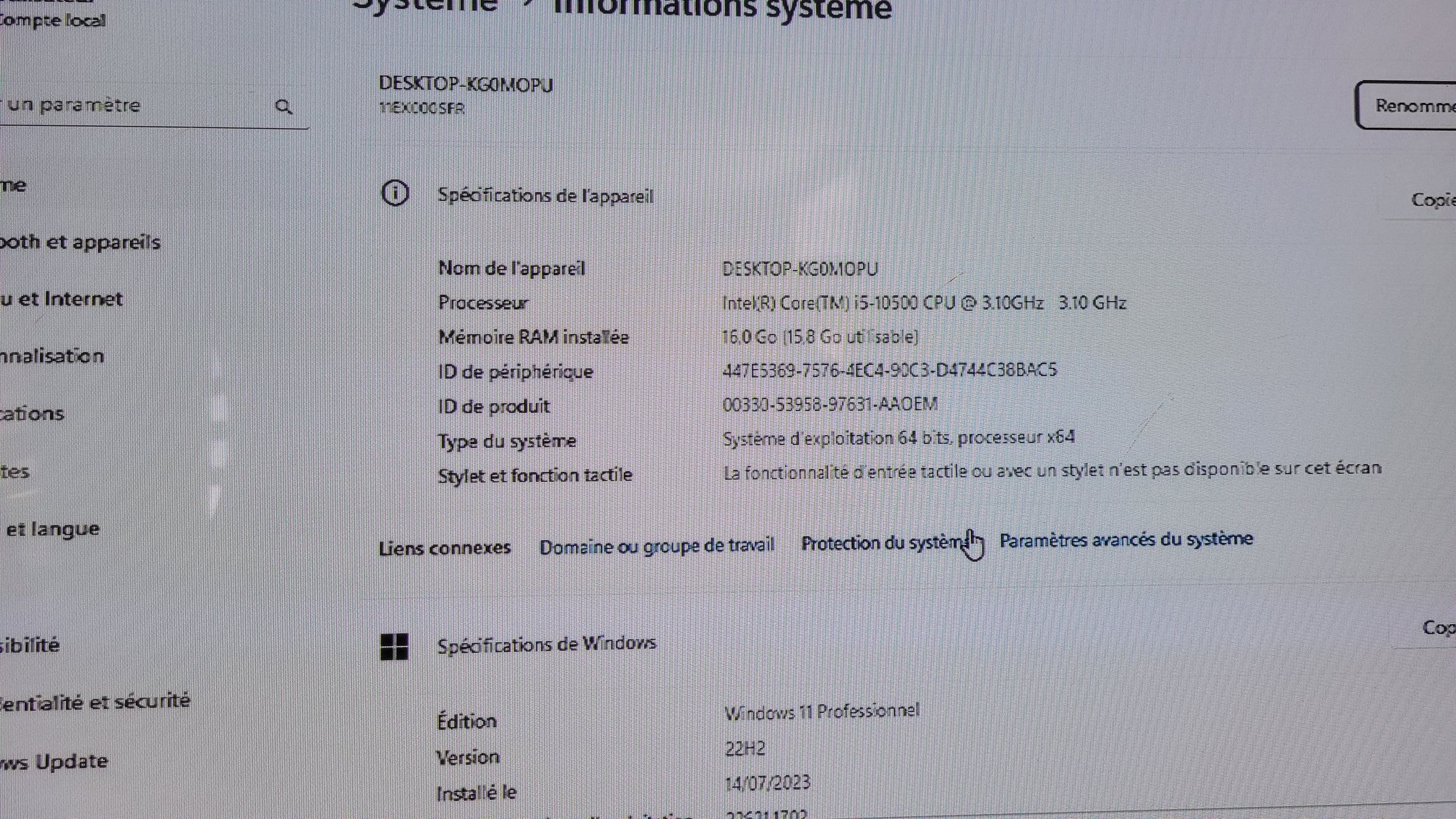
Task: Open Comptes in sidebar
Action: (14, 471)
